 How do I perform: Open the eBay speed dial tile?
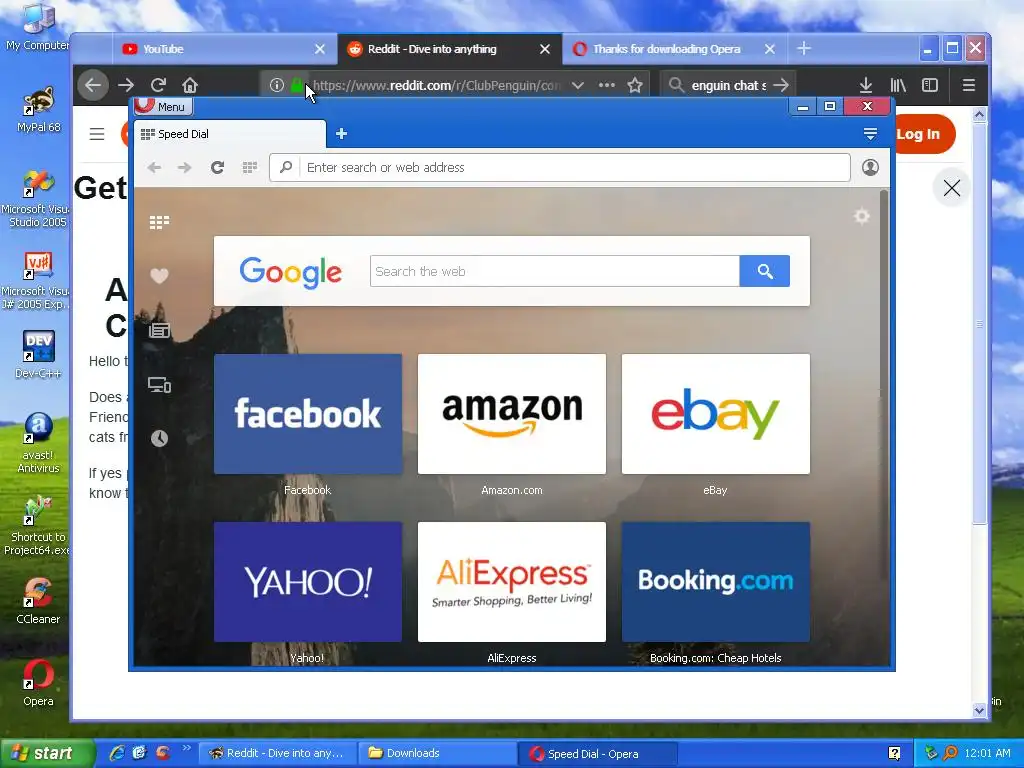pyautogui.click(x=716, y=414)
